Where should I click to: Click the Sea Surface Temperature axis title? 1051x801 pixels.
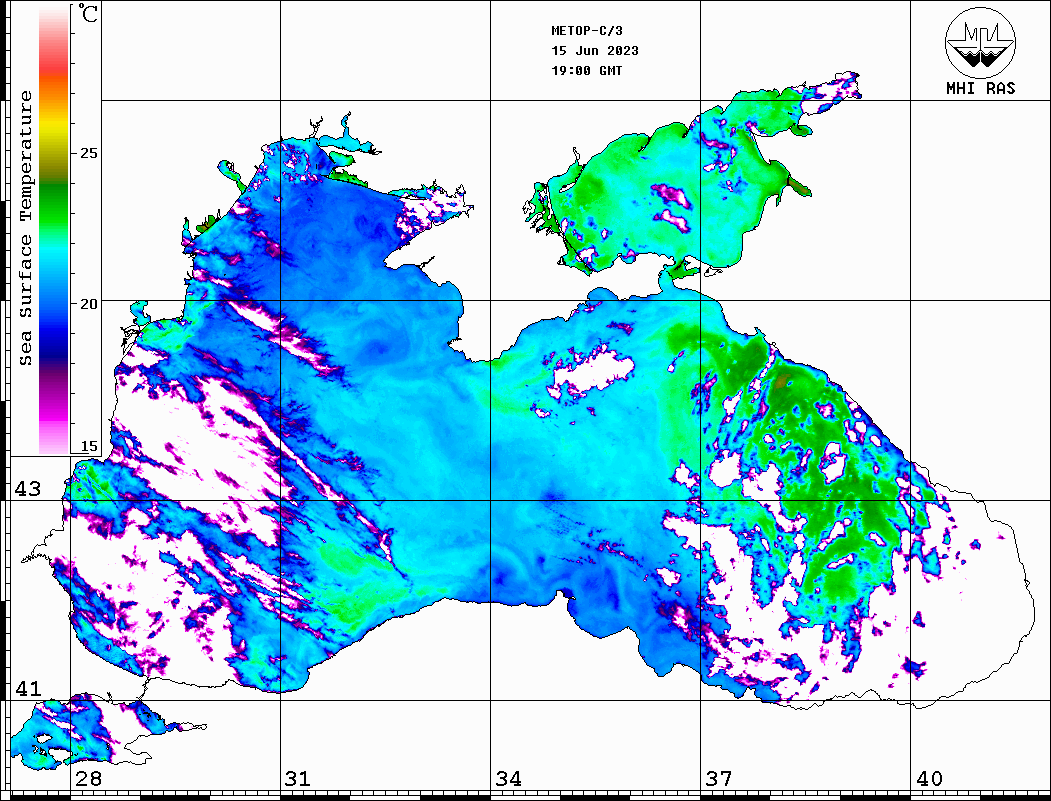pyautogui.click(x=25, y=228)
